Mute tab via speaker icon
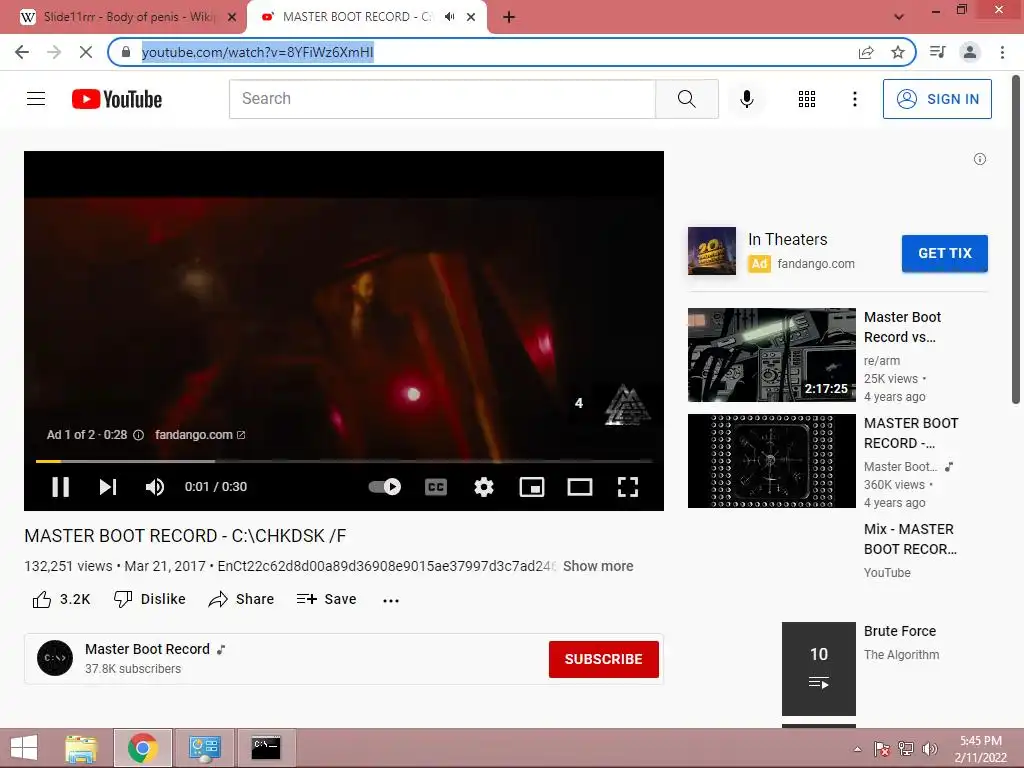The height and width of the screenshot is (768, 1024). 449,17
